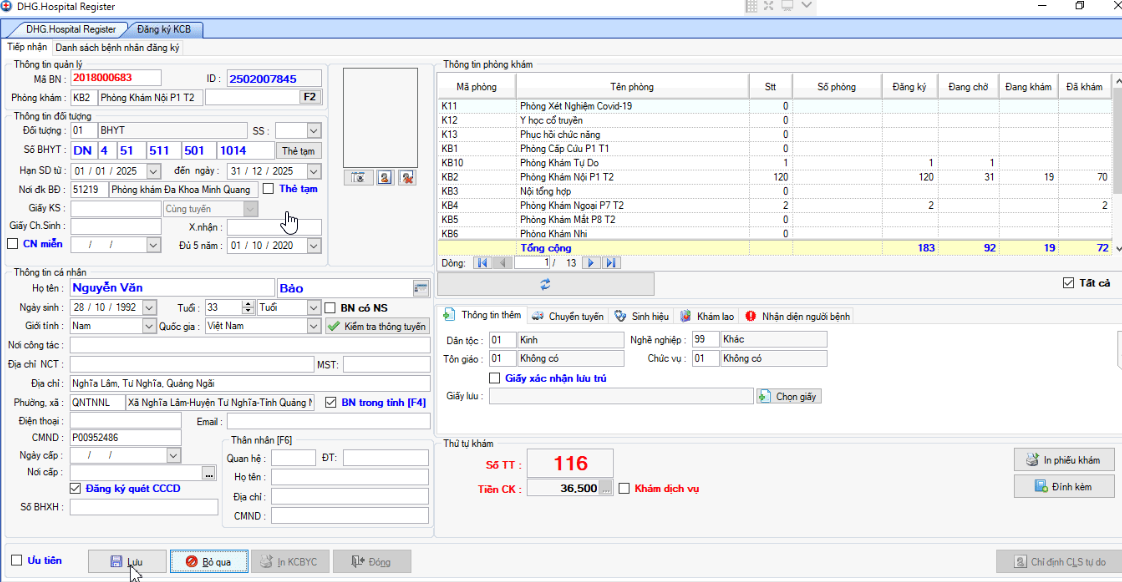Screen dimensions: 1122x582
Task: Open the Tuổi unit dropdown
Action: coord(313,308)
